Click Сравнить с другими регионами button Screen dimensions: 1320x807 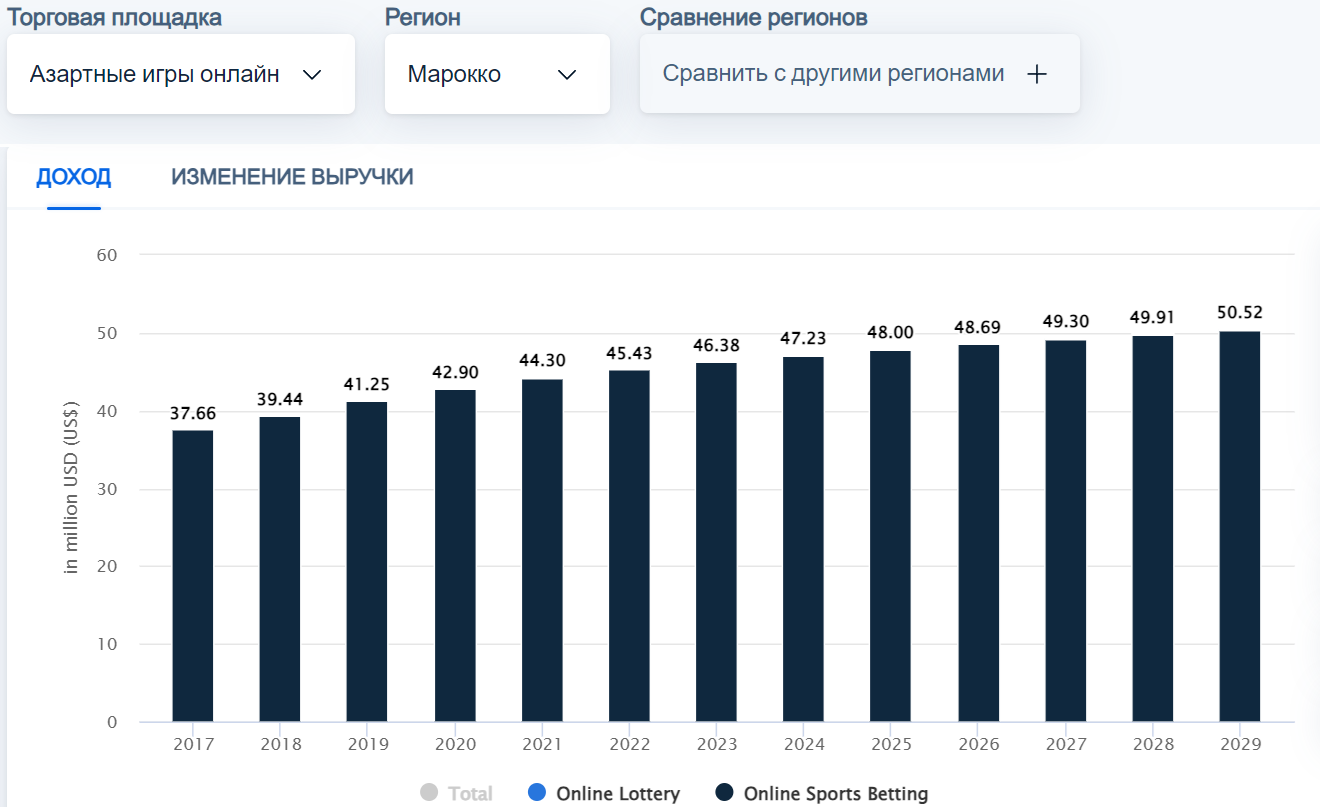click(x=859, y=74)
